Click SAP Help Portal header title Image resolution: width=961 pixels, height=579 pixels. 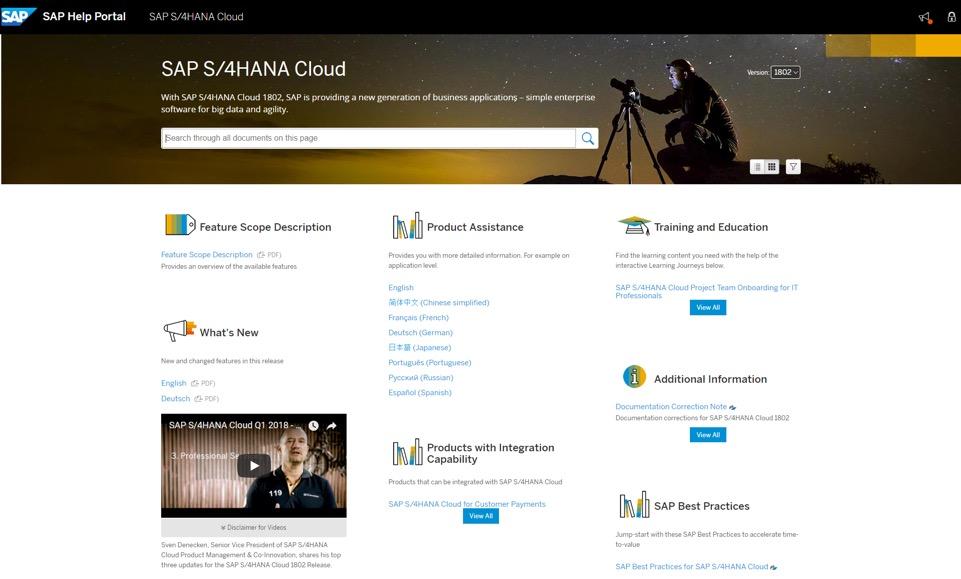(x=84, y=17)
